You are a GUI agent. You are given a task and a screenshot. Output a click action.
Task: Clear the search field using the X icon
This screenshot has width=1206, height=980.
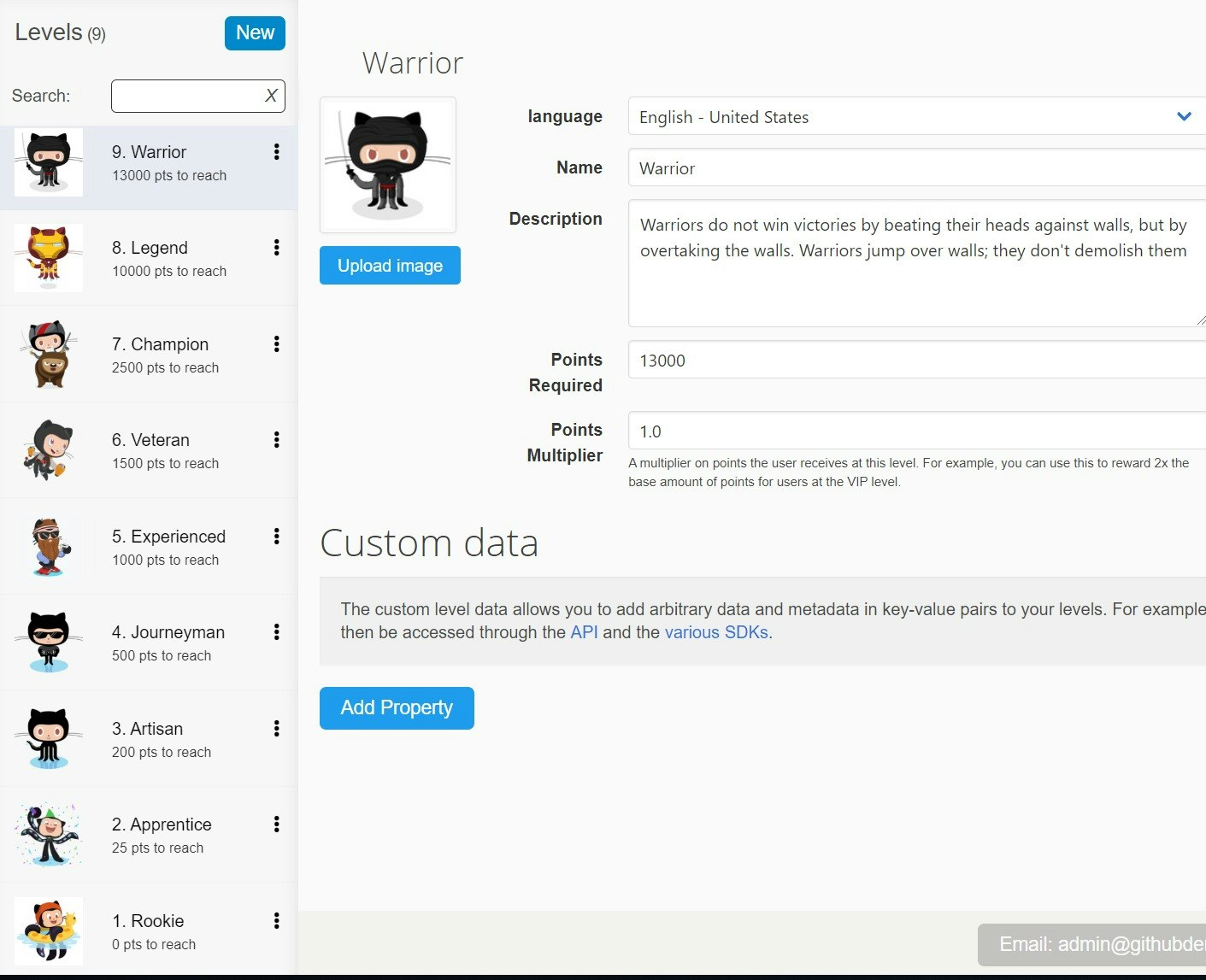click(271, 96)
